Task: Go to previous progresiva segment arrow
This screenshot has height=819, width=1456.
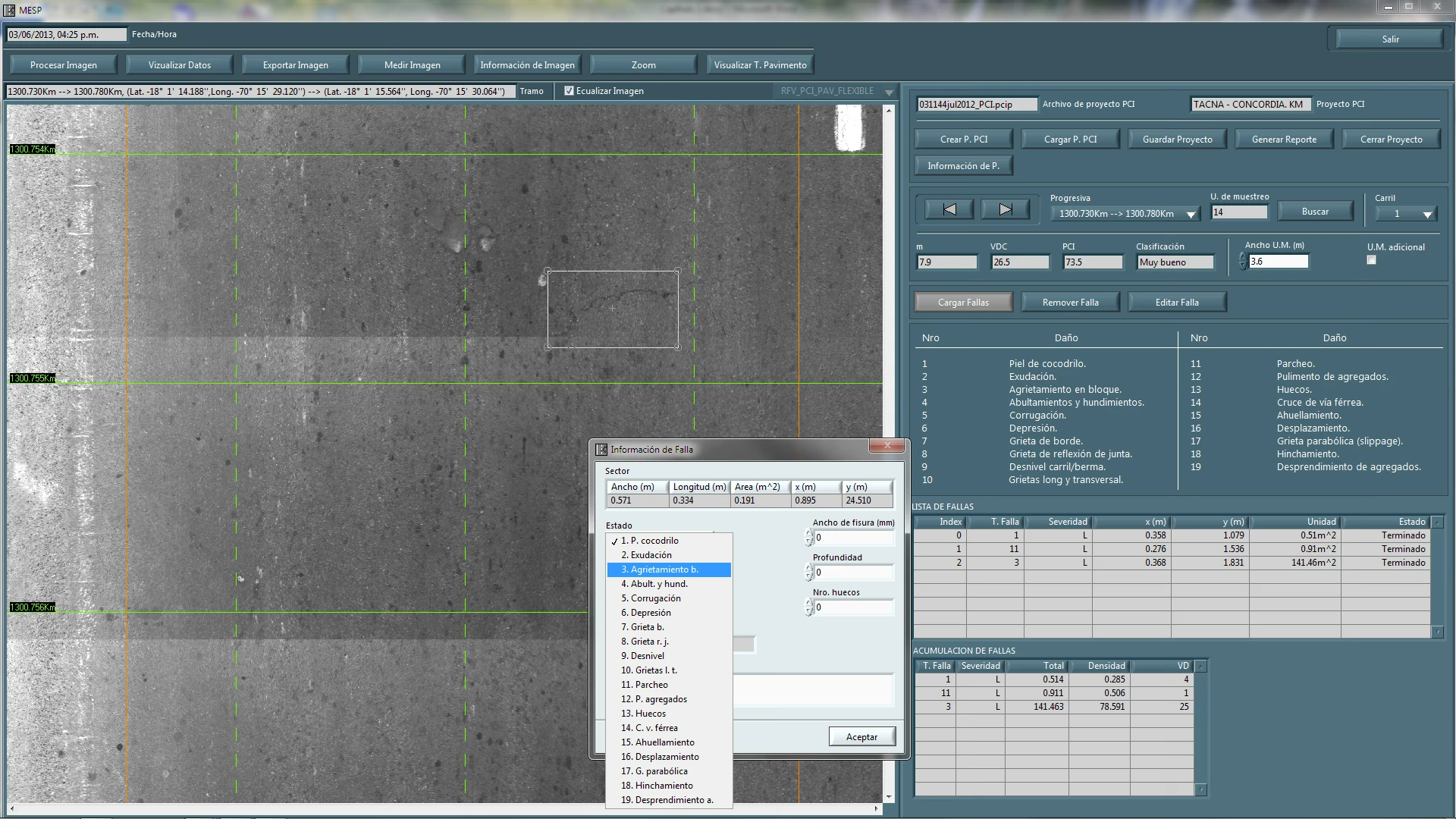Action: (949, 210)
